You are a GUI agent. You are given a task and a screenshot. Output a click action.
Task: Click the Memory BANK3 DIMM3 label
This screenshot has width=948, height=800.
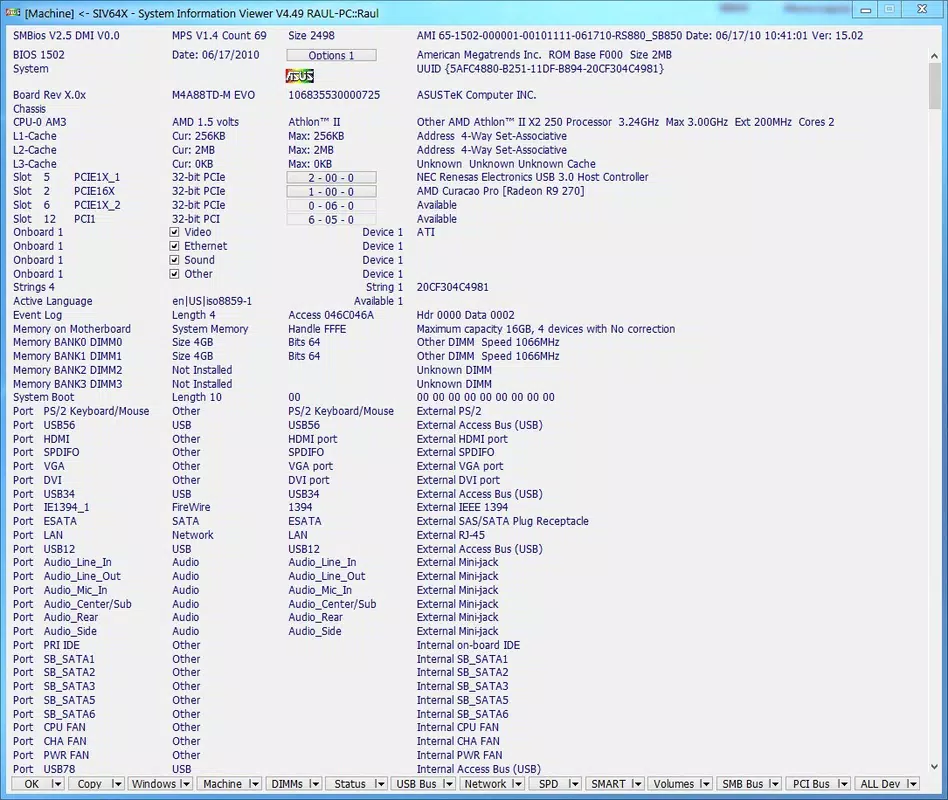point(68,384)
